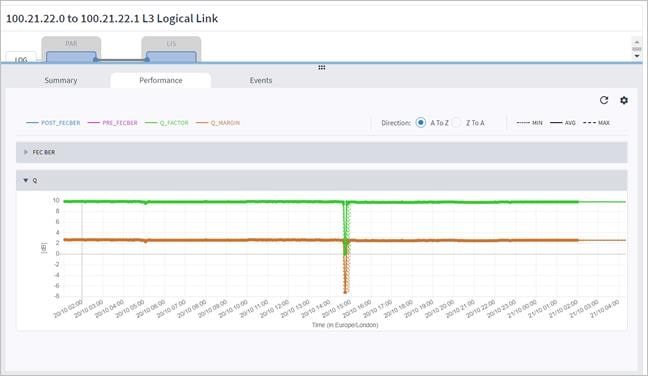
Task: Toggle Q_MARGIN series in legend
Action: [218, 123]
